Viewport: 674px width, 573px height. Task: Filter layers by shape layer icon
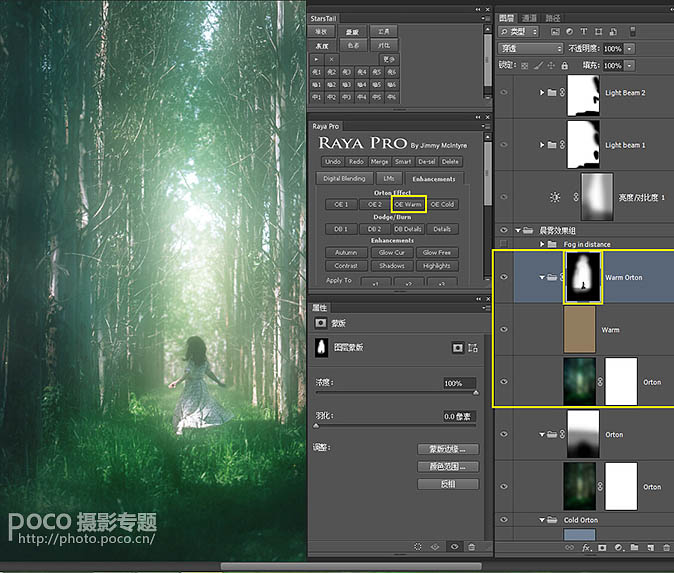tap(598, 31)
